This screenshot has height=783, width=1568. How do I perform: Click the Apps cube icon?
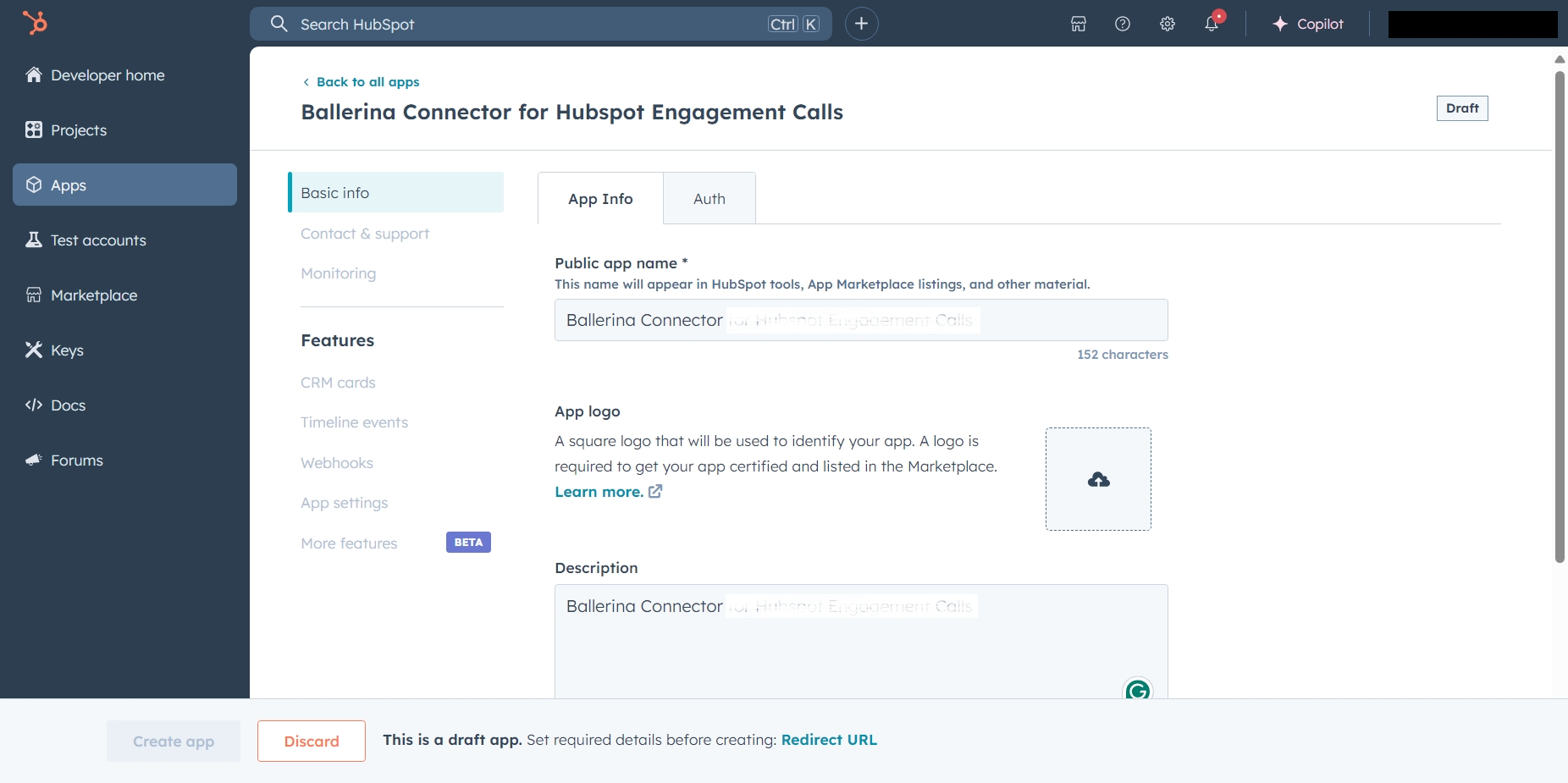click(34, 185)
